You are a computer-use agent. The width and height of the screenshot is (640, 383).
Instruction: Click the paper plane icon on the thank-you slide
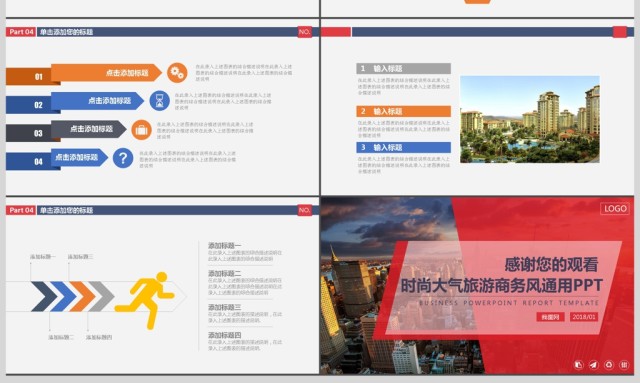click(593, 365)
